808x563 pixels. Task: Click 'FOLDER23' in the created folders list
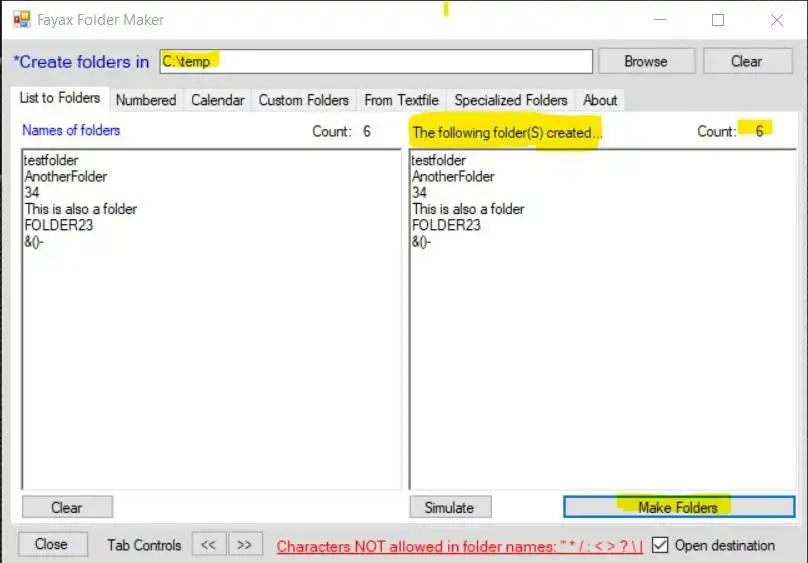click(446, 225)
